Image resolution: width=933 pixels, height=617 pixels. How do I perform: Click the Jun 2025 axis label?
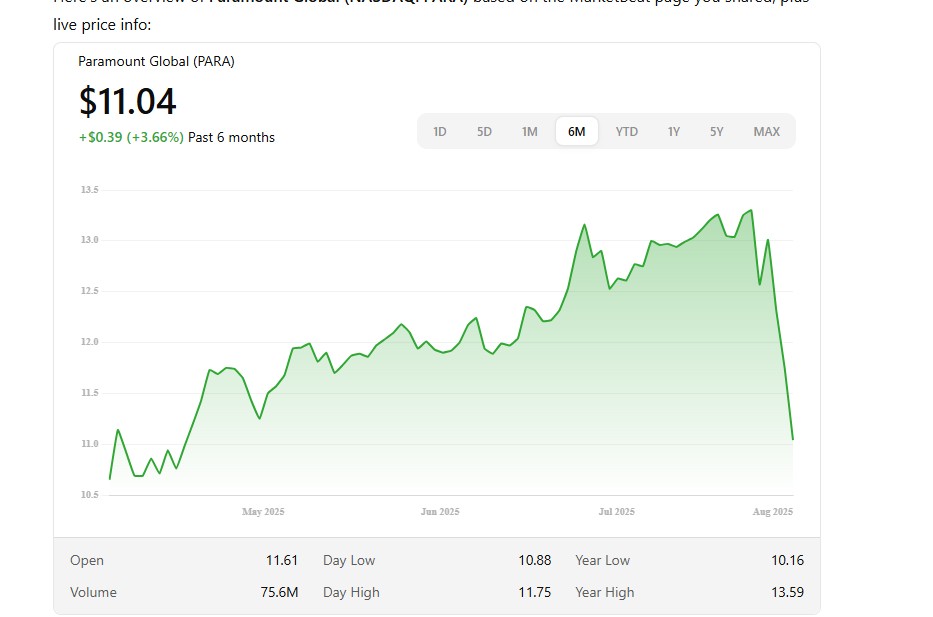440,512
